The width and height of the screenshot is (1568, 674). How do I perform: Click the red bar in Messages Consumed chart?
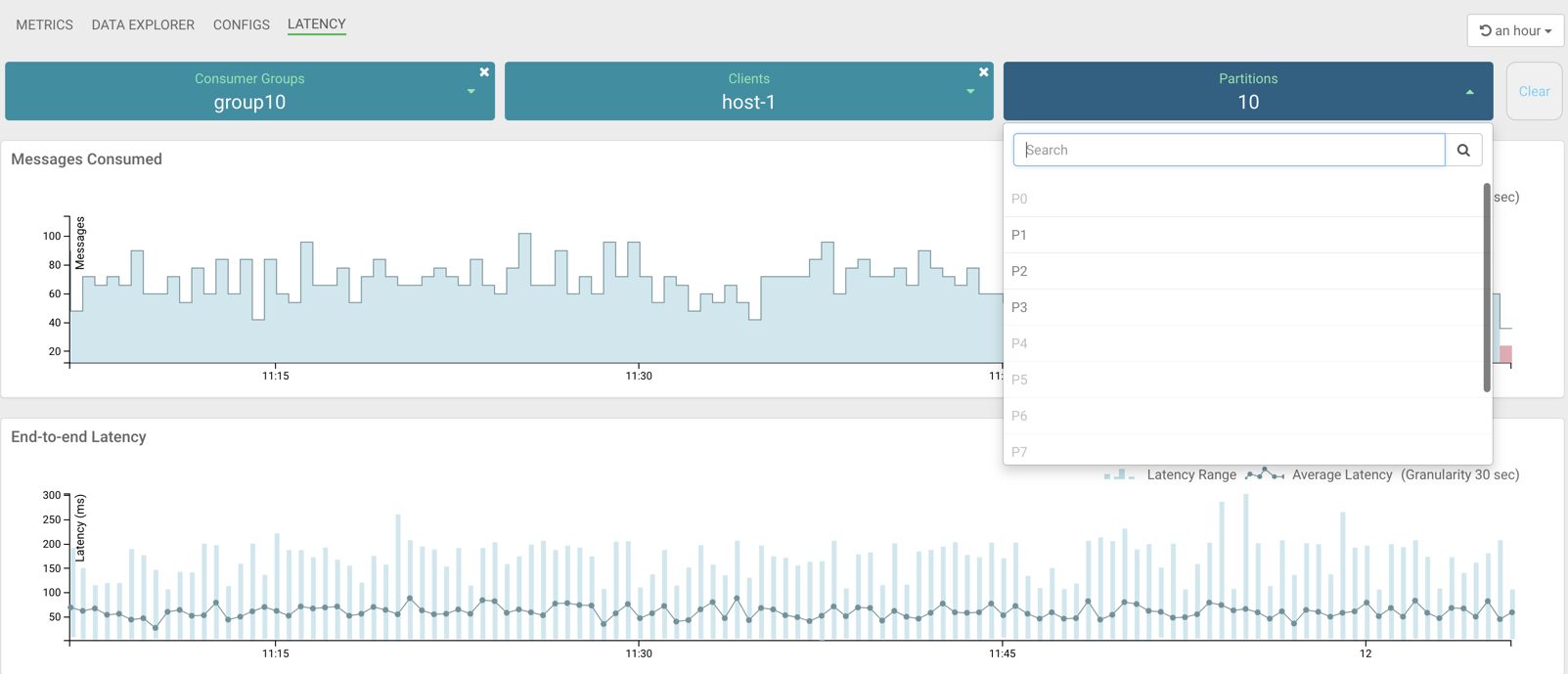1505,354
